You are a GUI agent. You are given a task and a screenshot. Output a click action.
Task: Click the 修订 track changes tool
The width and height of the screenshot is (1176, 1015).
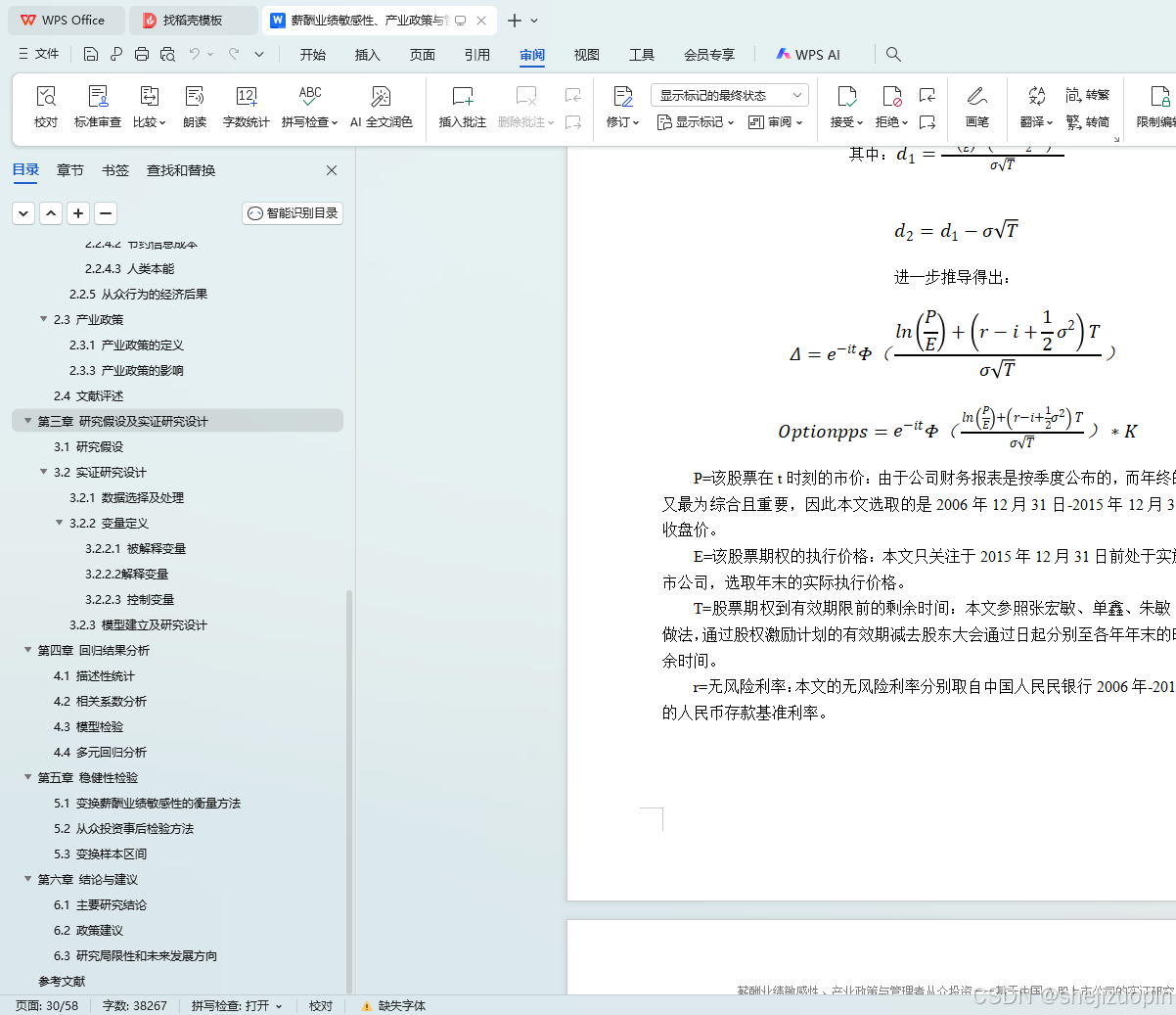pyautogui.click(x=622, y=106)
